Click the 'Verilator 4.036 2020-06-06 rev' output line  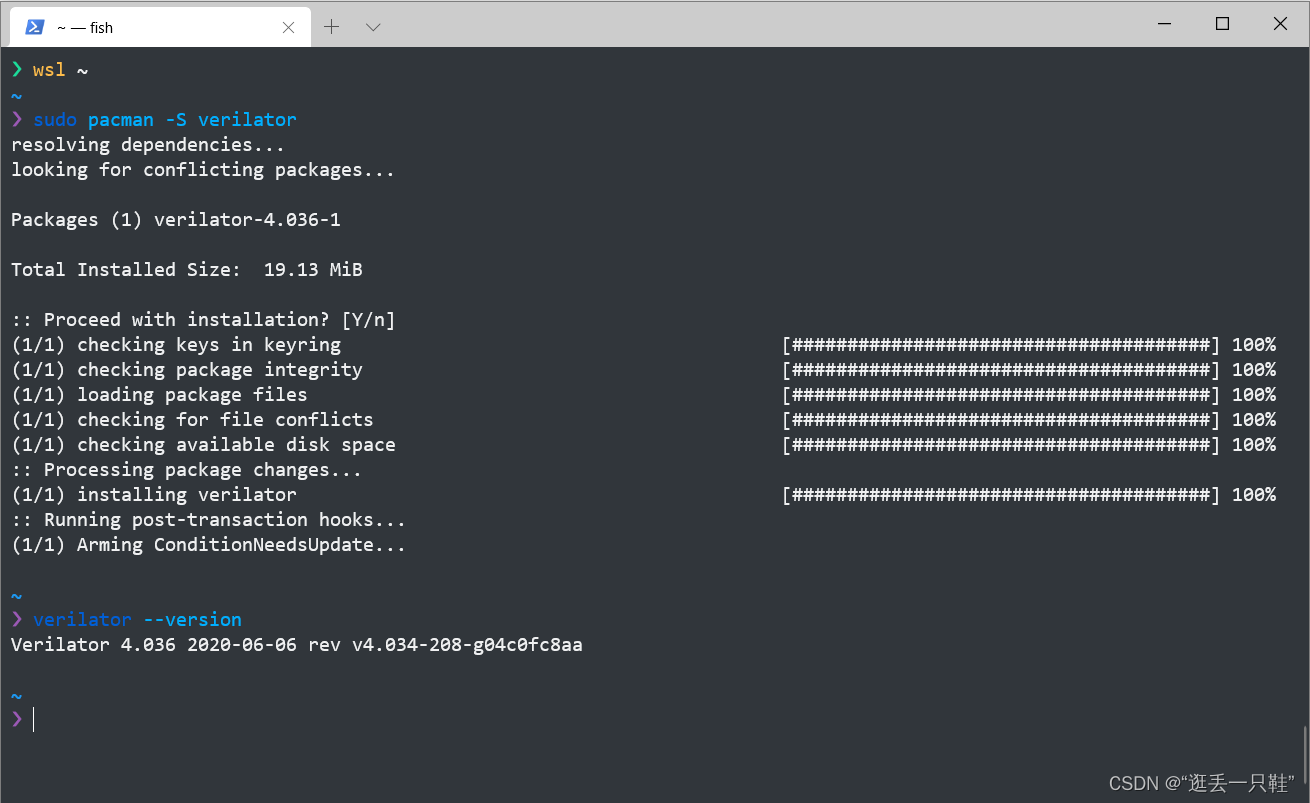tap(297, 645)
